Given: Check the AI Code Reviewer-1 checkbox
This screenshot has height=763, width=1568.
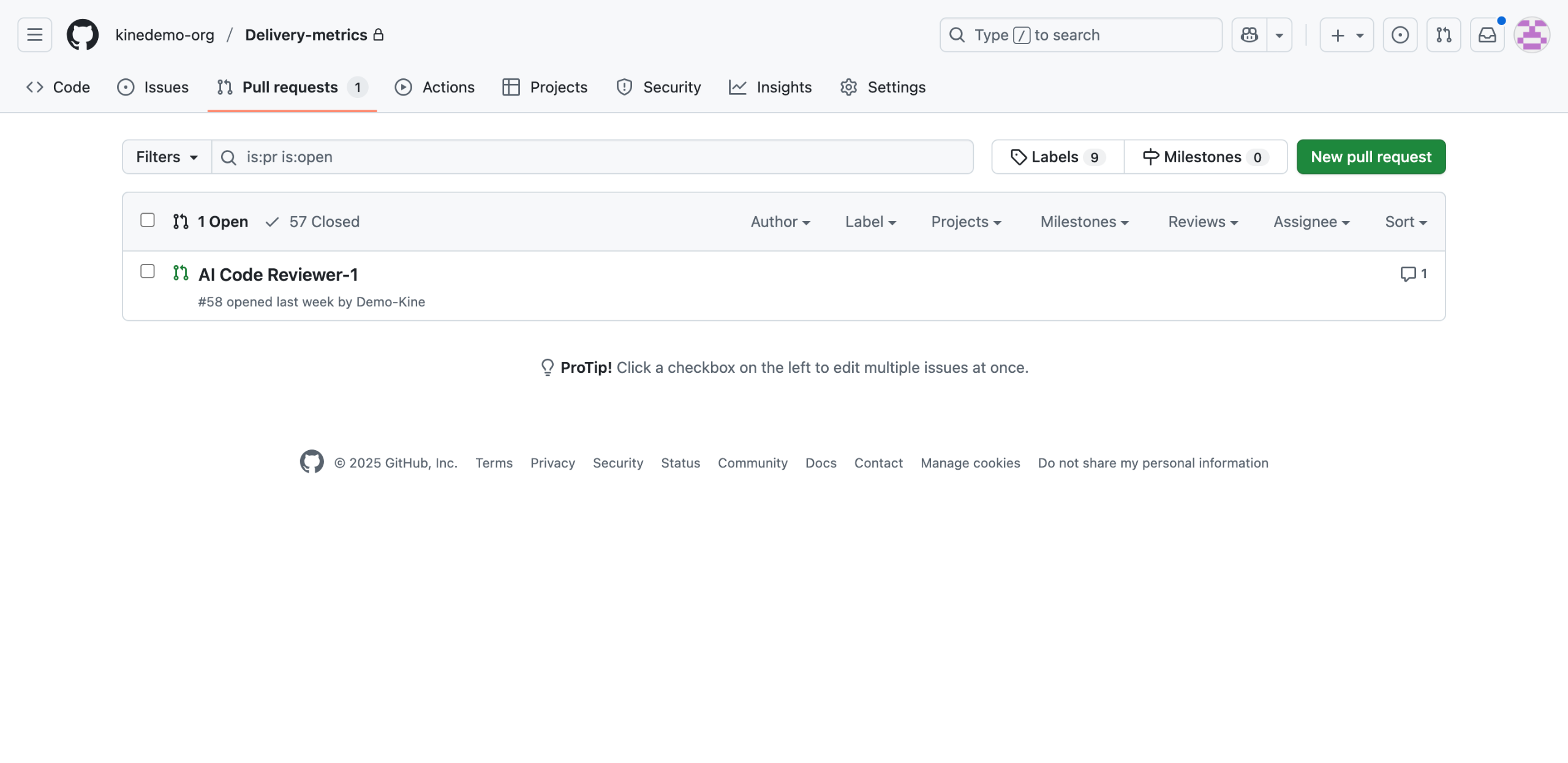Looking at the screenshot, I should pos(148,271).
